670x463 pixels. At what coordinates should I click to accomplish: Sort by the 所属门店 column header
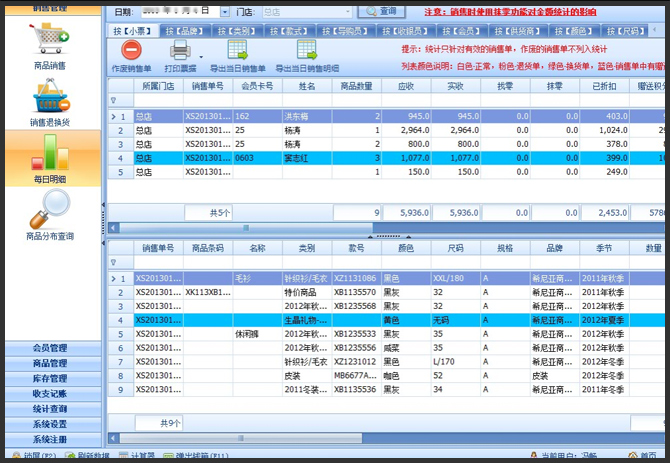pos(158,86)
